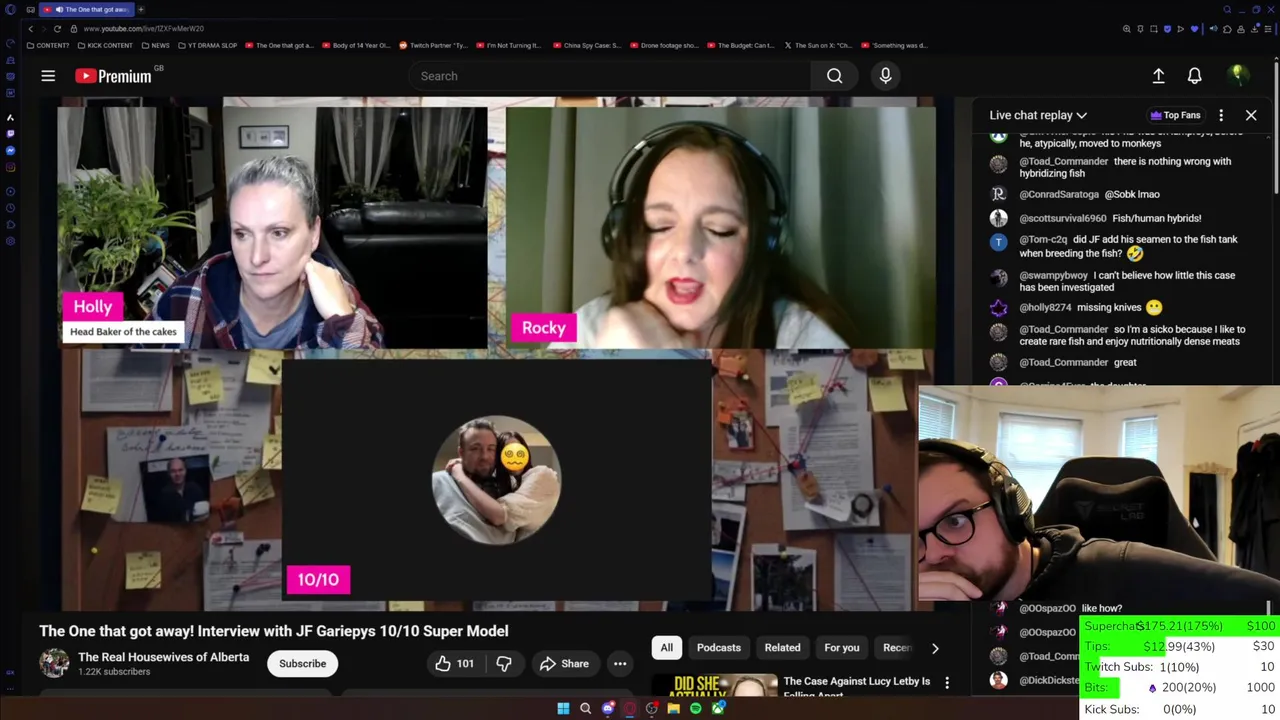Open a new browser tab with plus
1280x720 pixels.
click(x=141, y=9)
